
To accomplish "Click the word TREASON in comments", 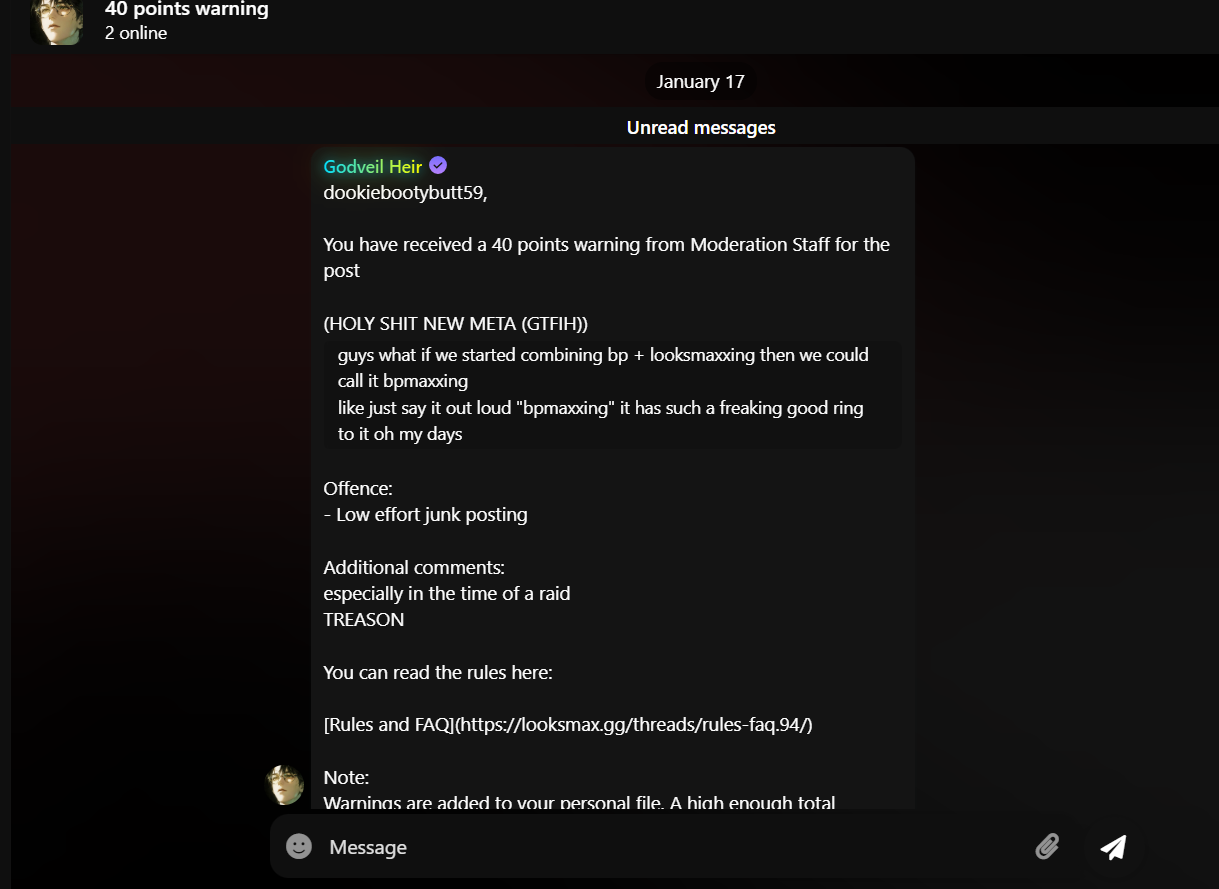I will coord(364,620).
